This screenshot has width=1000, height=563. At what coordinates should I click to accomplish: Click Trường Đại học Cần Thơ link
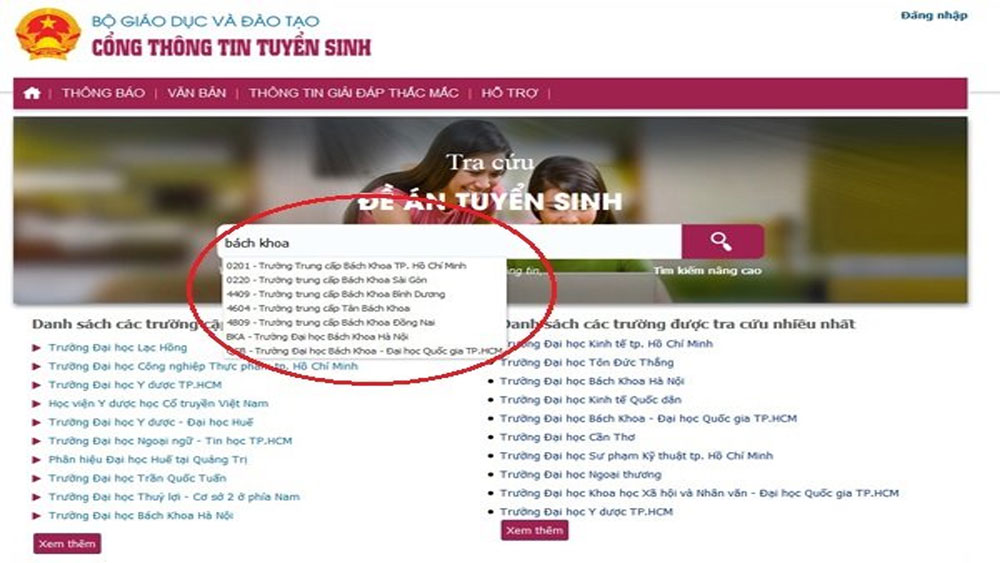568,437
